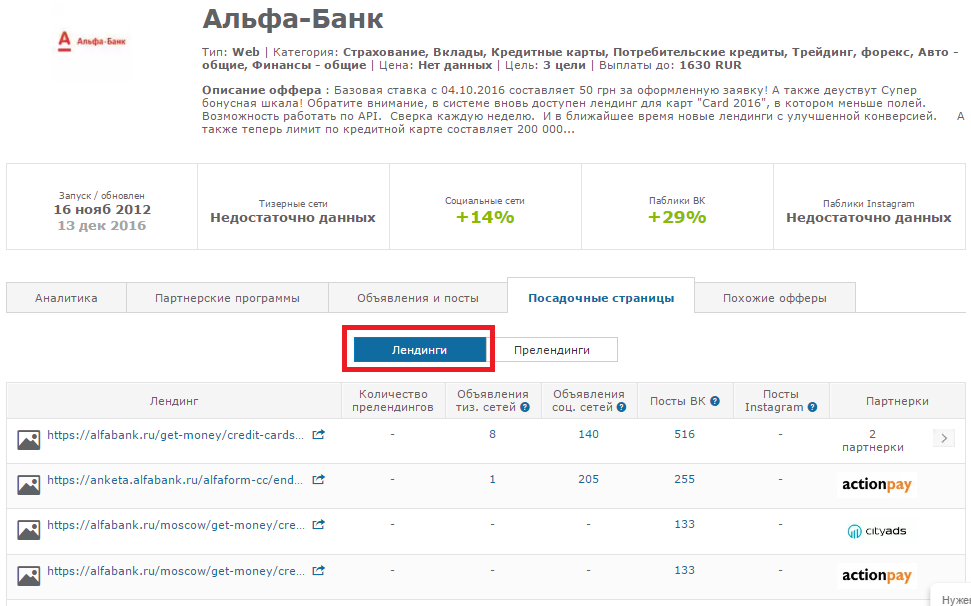971x606 pixels.
Task: Click the 2 партнерки text
Action: coord(873,441)
